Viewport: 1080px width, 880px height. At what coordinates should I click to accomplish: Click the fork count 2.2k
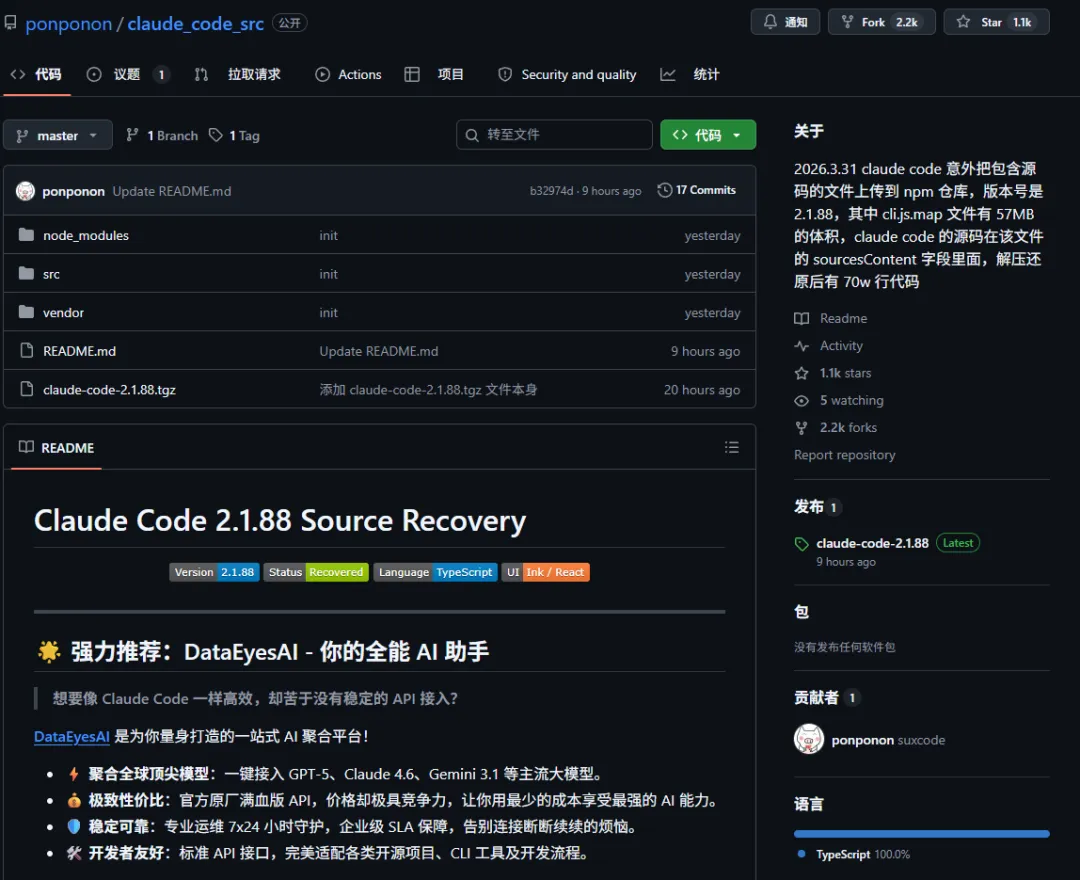tap(906, 22)
